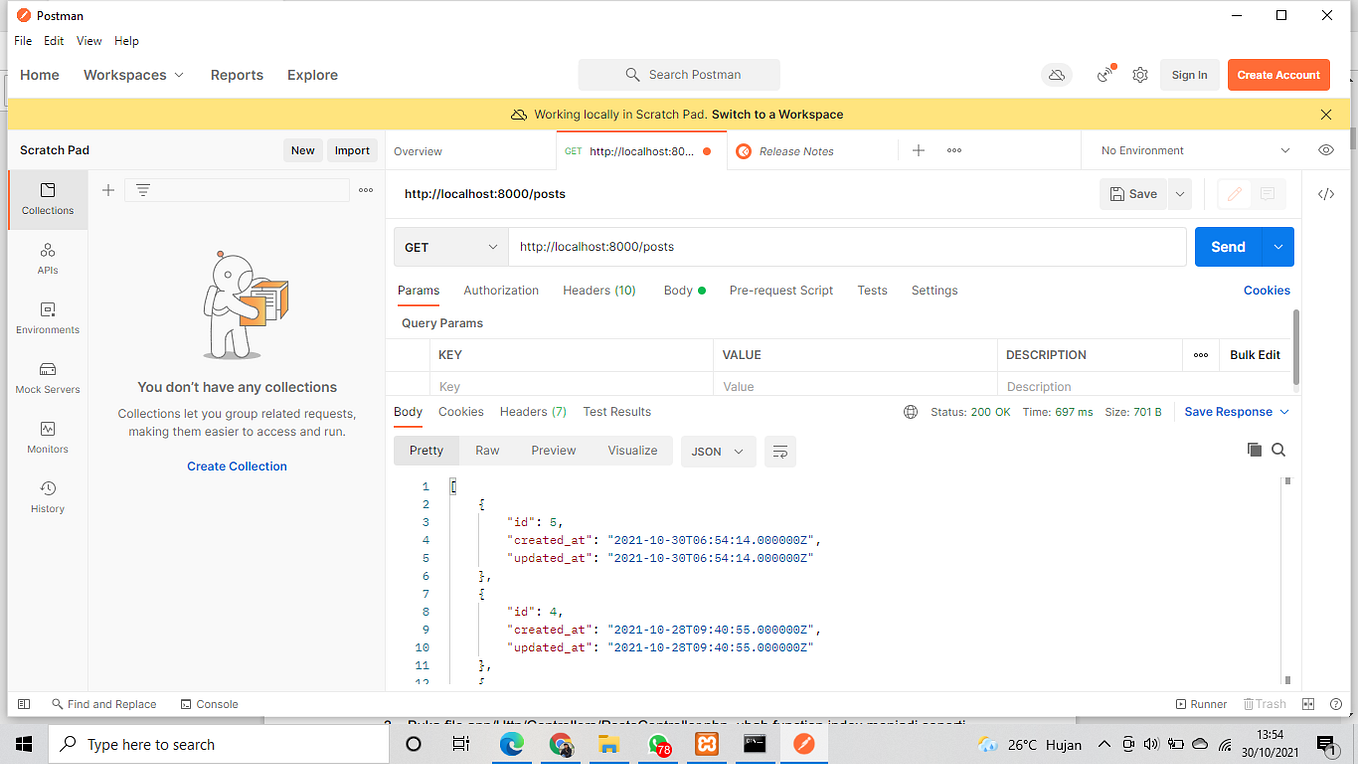Send the request to localhost posts endpoint

[x=1228, y=246]
